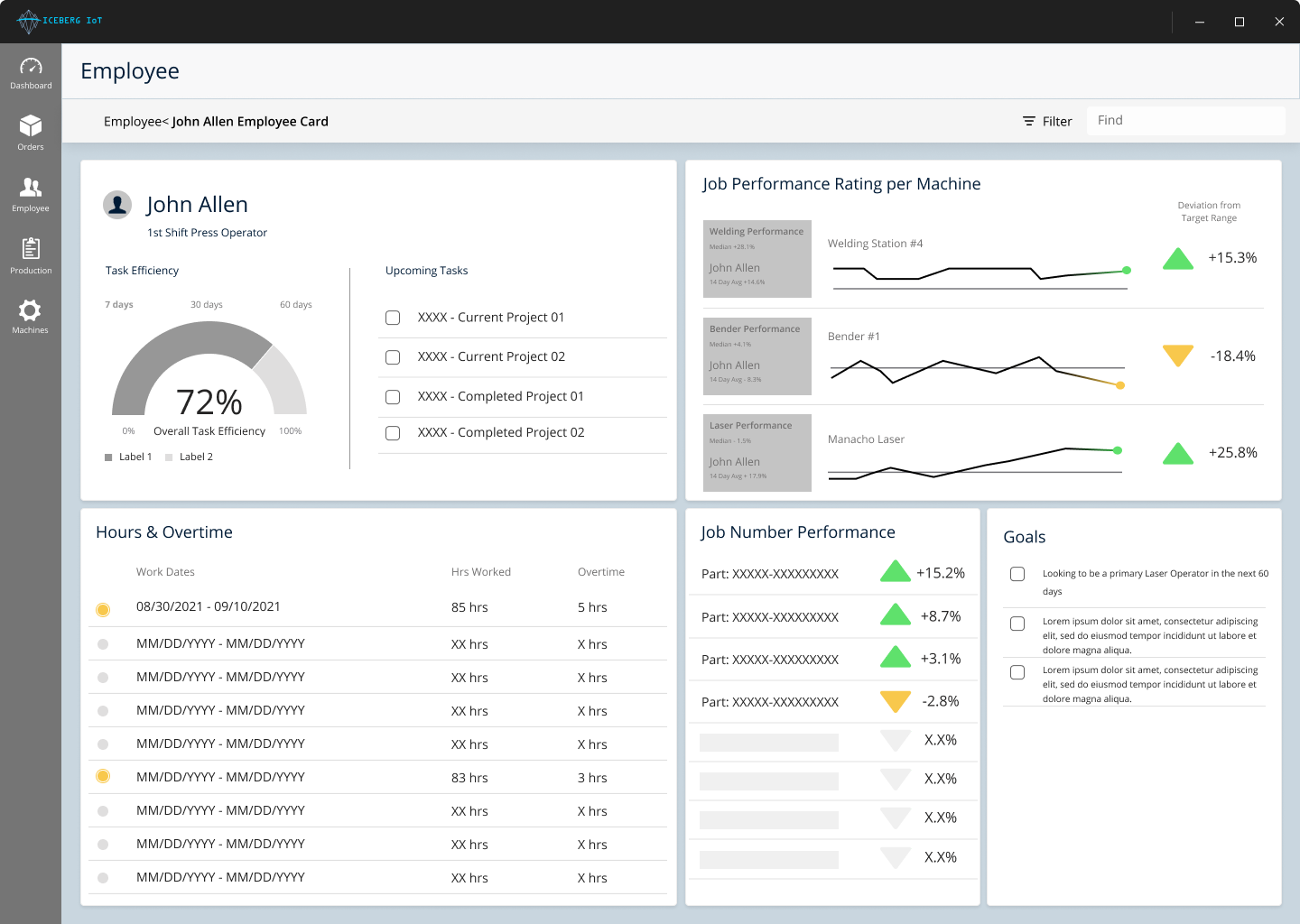
Task: Click John Allen's profile avatar icon
Action: pyautogui.click(x=117, y=205)
